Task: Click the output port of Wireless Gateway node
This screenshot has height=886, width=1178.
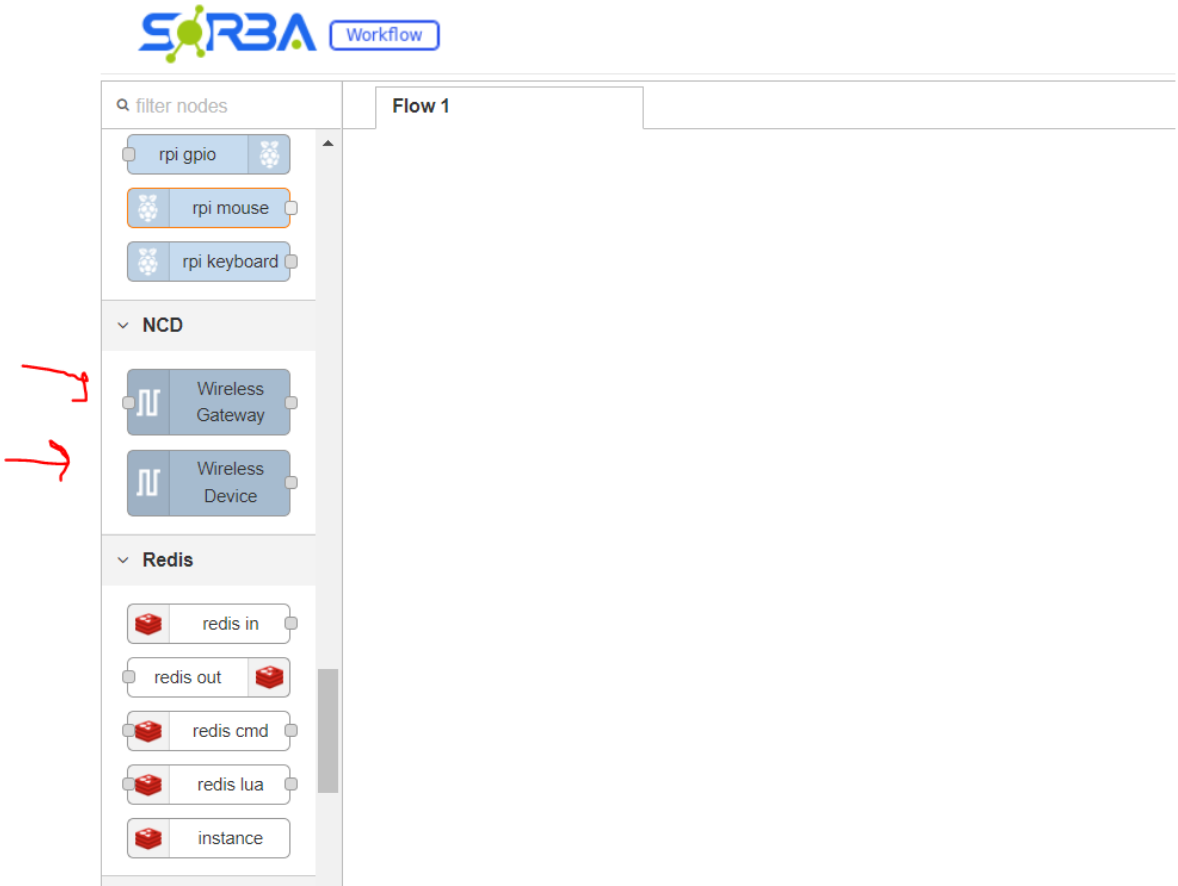Action: pos(291,402)
